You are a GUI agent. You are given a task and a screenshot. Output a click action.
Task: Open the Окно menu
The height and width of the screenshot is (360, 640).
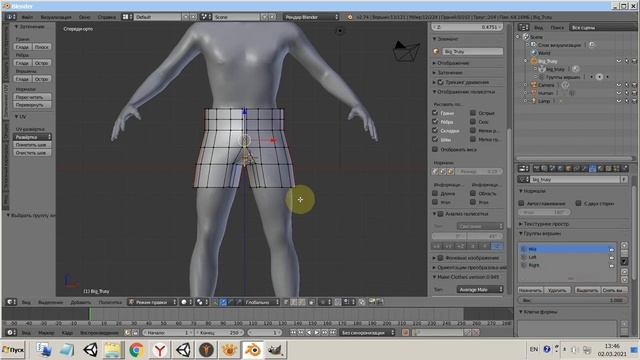(x=84, y=17)
